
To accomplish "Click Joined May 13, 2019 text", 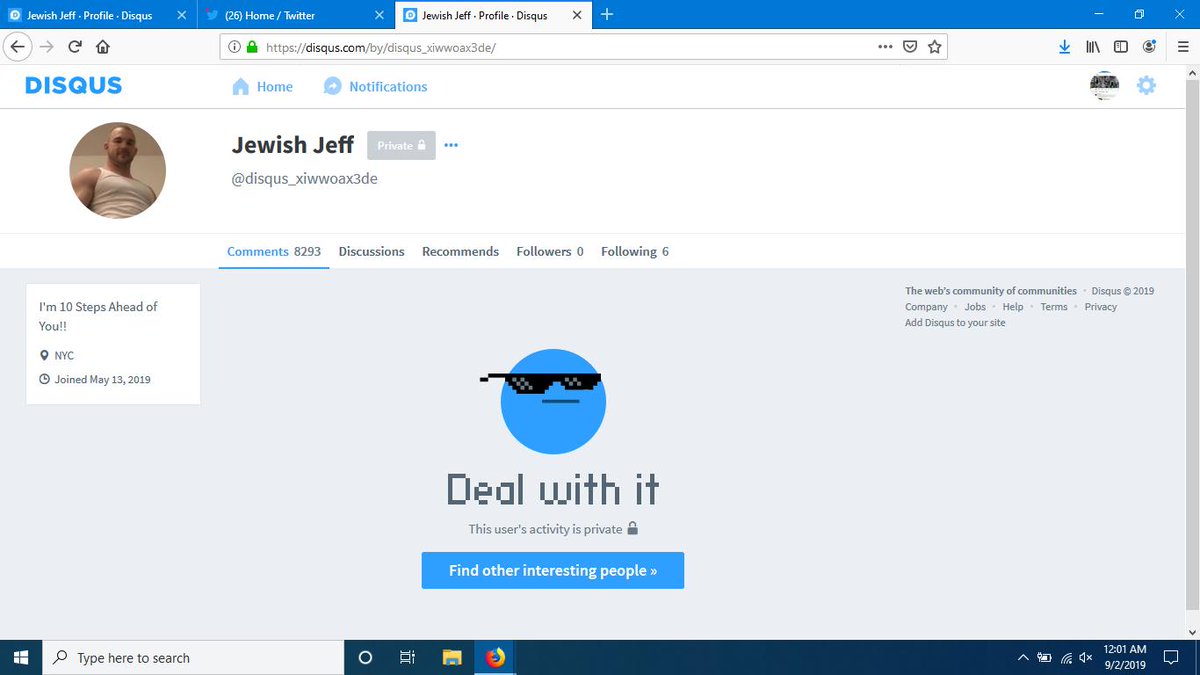I will tap(103, 379).
